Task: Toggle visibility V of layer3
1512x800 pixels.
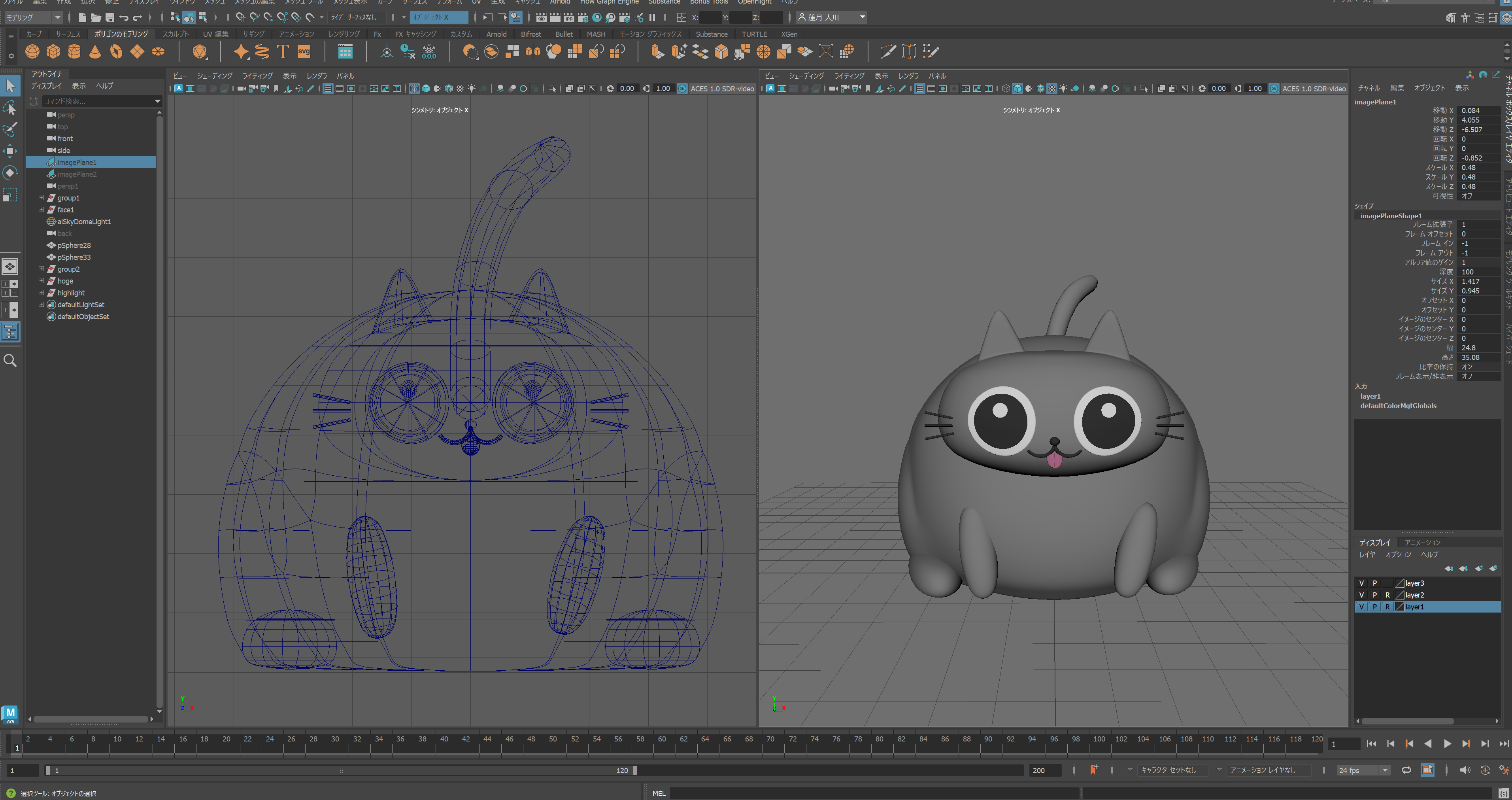Action: (1361, 583)
